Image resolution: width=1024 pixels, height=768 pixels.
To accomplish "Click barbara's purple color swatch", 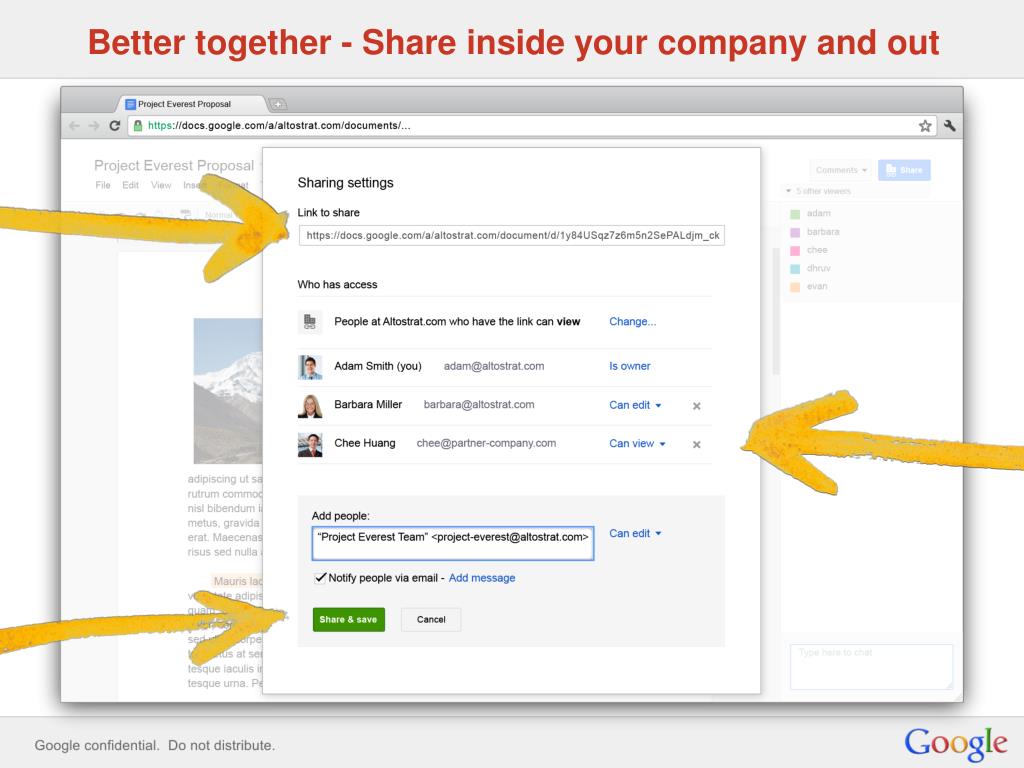I will coord(795,232).
